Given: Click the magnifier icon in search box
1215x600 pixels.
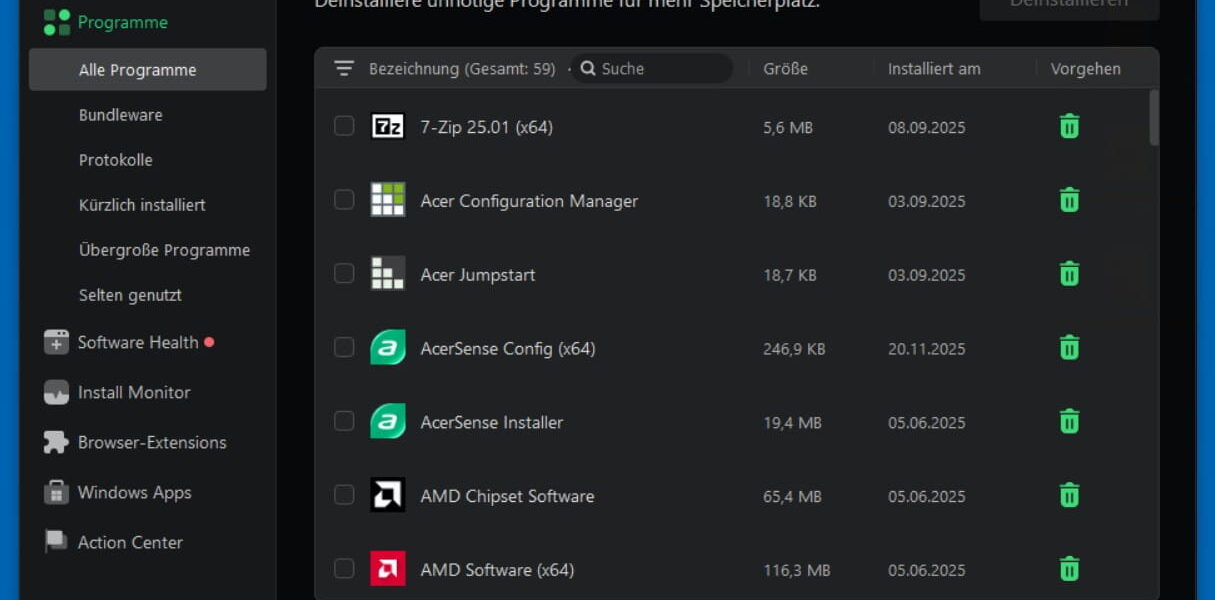Looking at the screenshot, I should 588,69.
